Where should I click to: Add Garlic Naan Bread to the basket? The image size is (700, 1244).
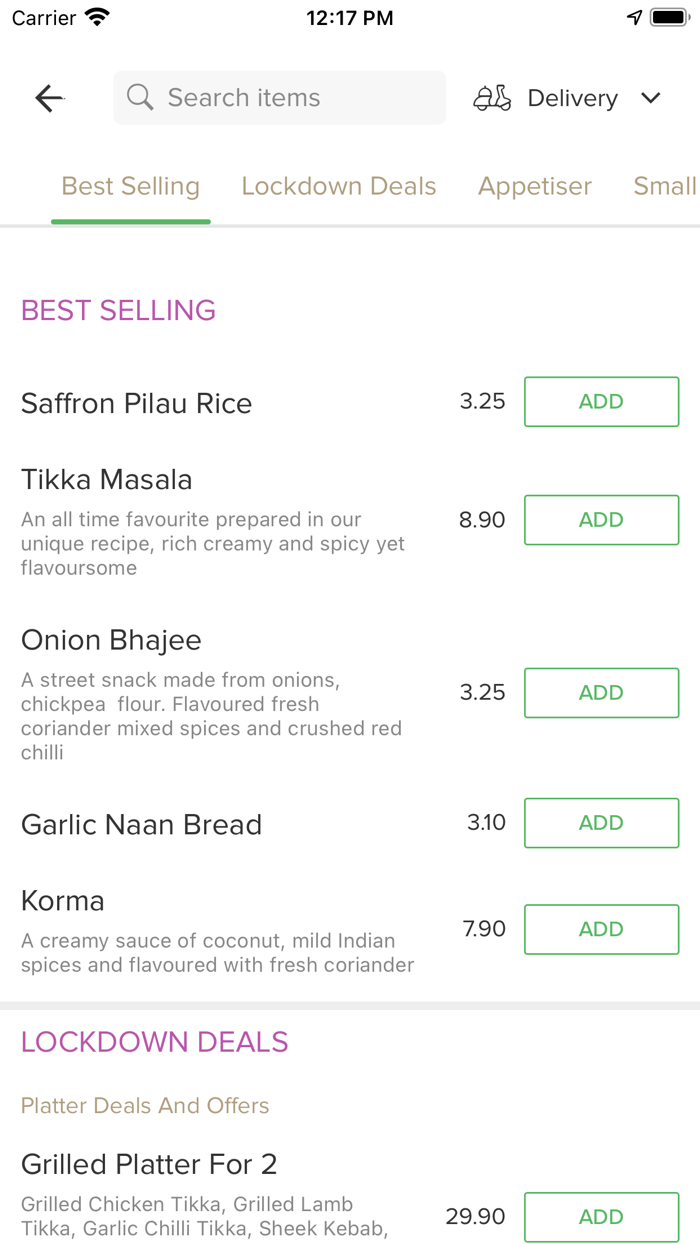[601, 823]
